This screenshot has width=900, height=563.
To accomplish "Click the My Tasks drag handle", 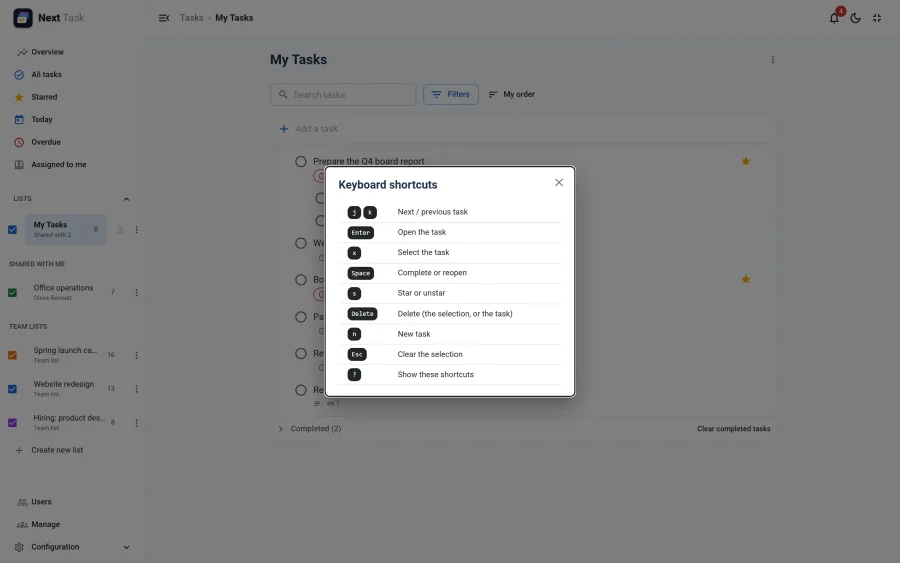I will [119, 230].
